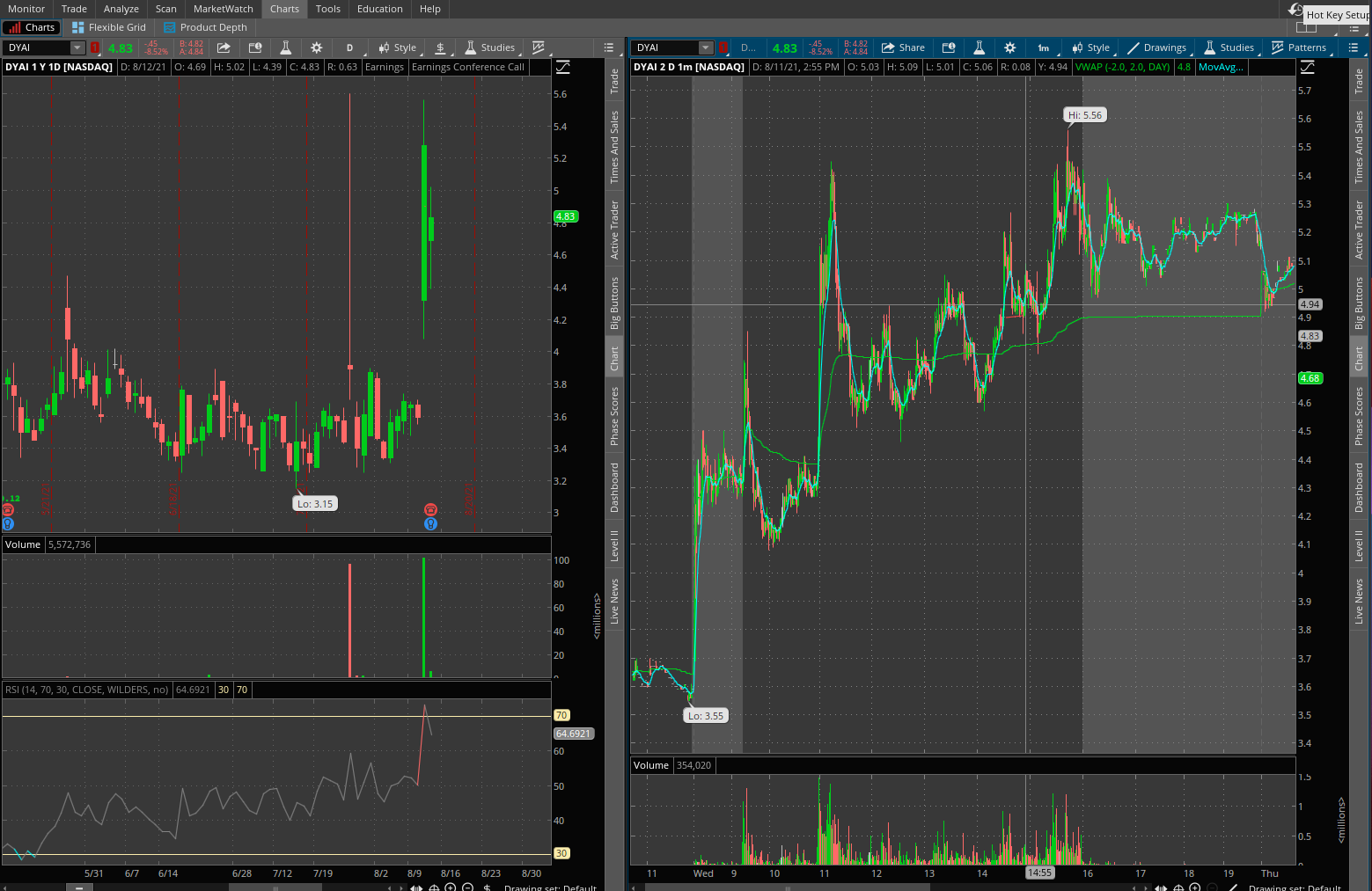This screenshot has height=891, width=1372.
Task: Click the VWAP study label on right chart
Action: (1122, 67)
